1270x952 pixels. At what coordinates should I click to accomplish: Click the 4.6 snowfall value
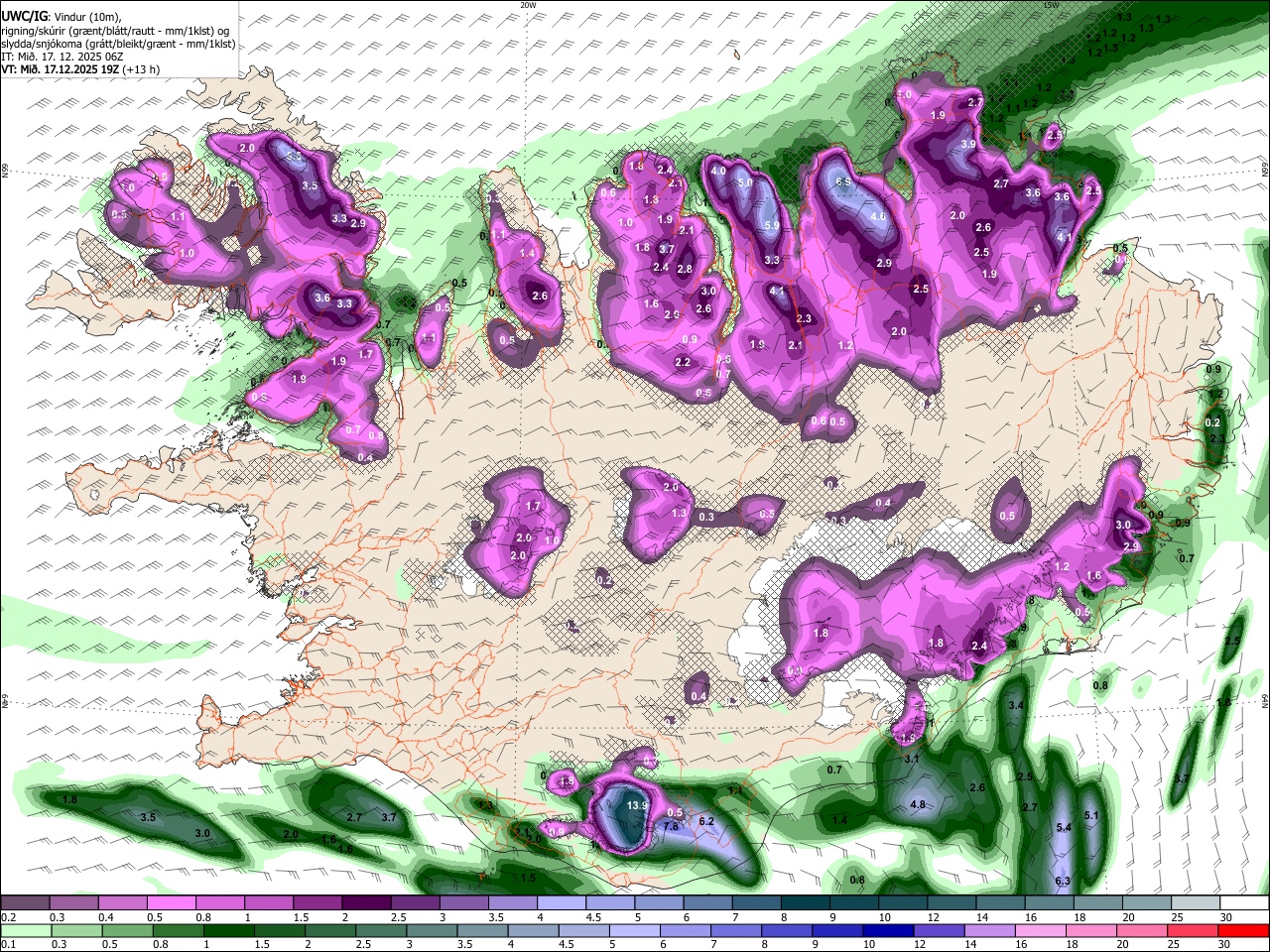tap(878, 216)
